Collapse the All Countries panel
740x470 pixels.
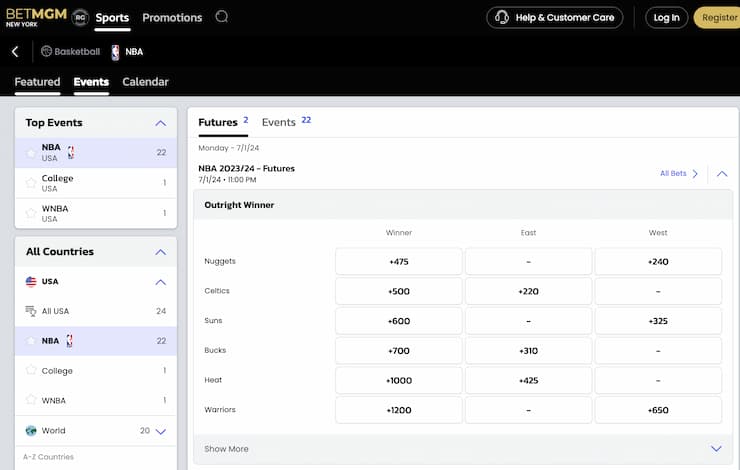(x=160, y=252)
